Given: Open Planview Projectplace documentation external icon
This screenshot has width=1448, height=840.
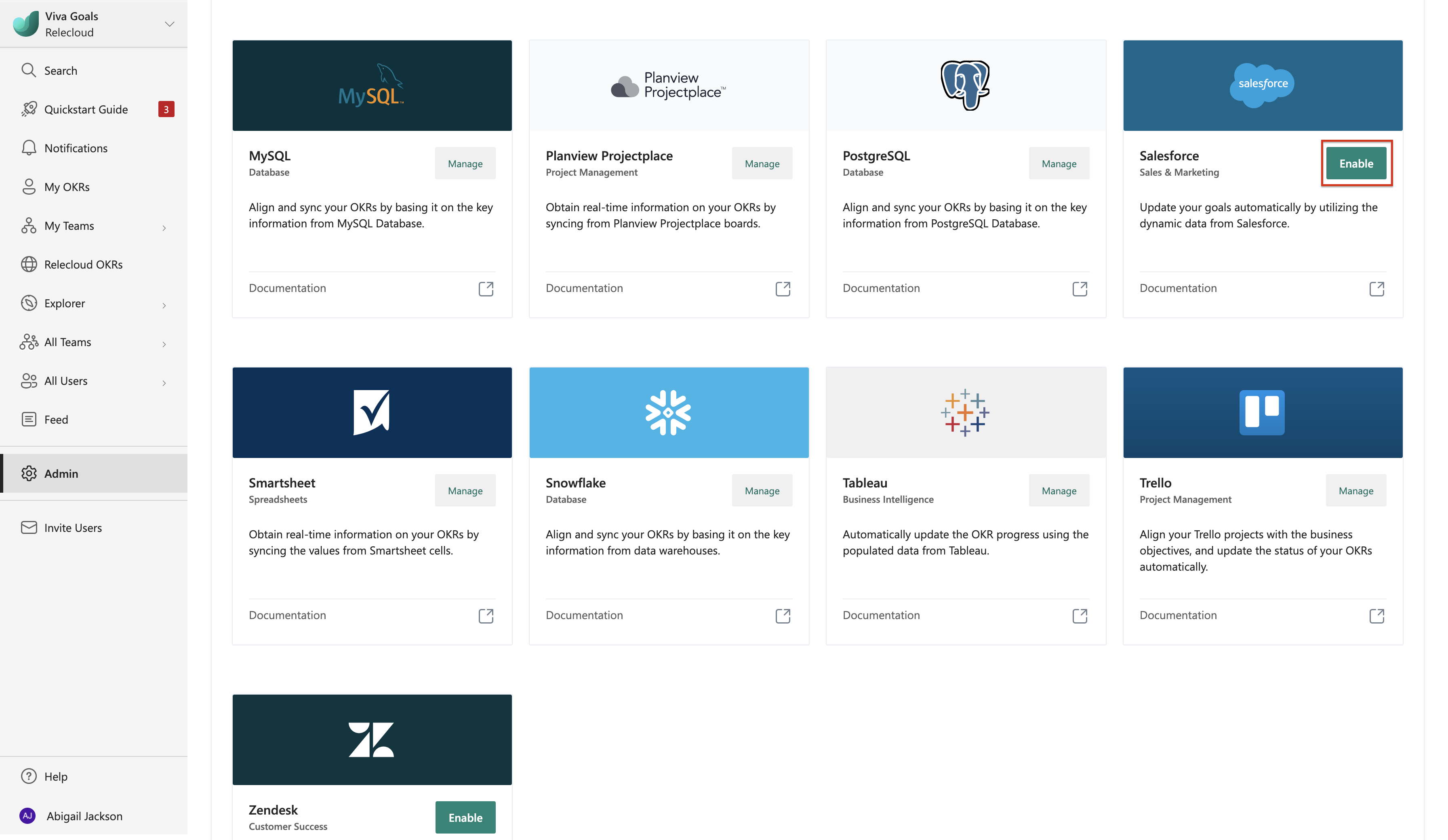Looking at the screenshot, I should 783,288.
